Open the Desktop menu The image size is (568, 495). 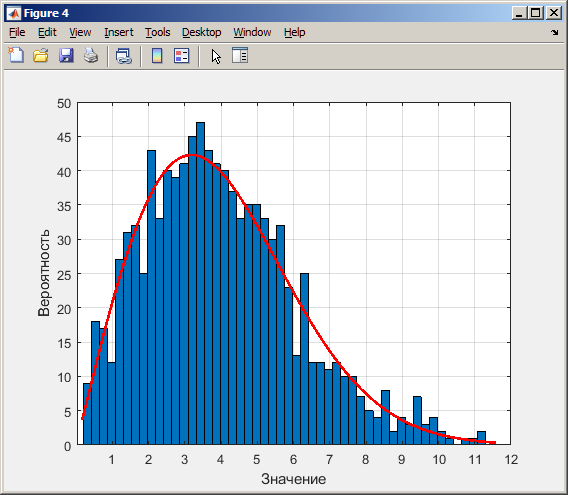coord(201,32)
